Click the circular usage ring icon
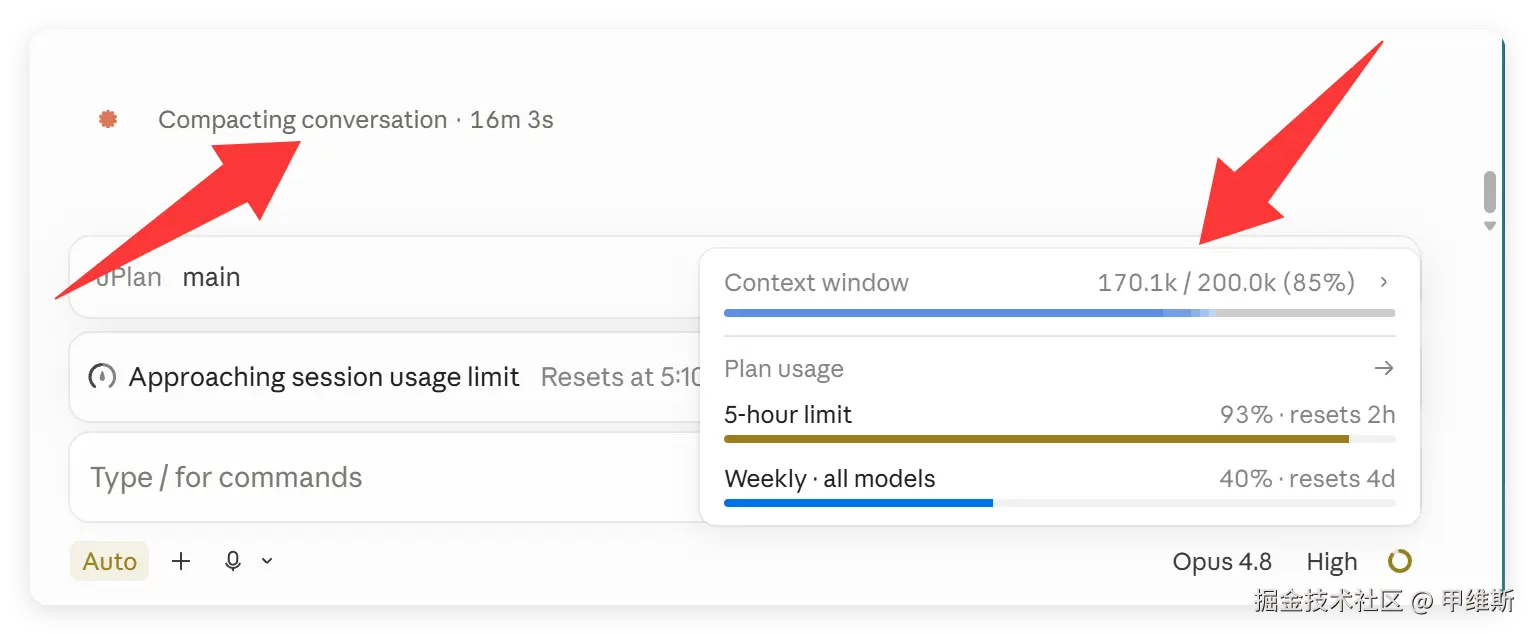The image size is (1534, 634). (x=1400, y=561)
